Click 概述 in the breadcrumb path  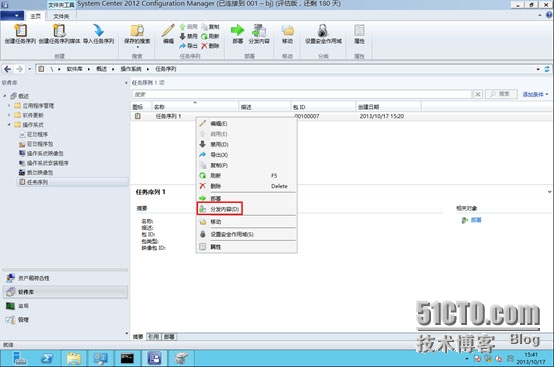click(x=101, y=69)
